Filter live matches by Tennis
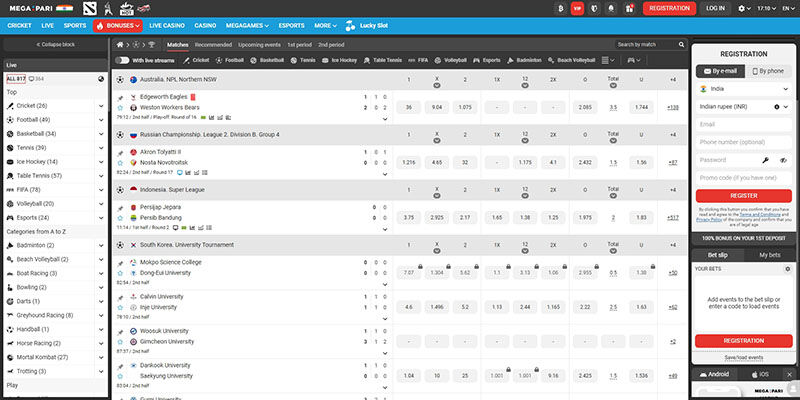The image size is (800, 400). pyautogui.click(x=303, y=60)
